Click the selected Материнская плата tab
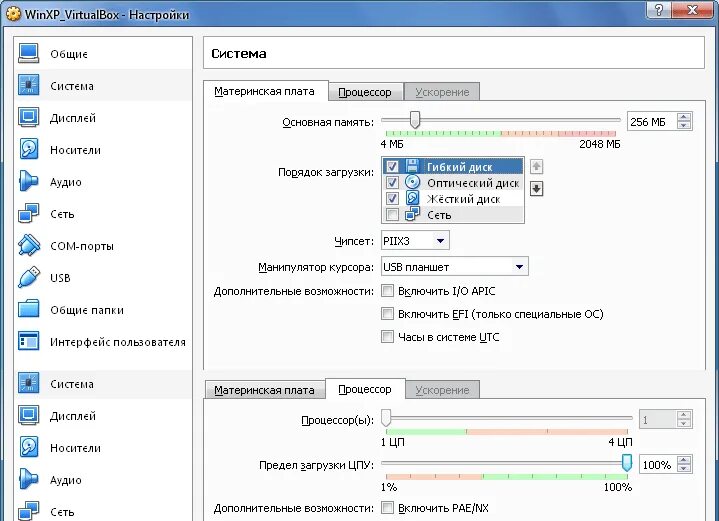This screenshot has width=719, height=521. (265, 91)
